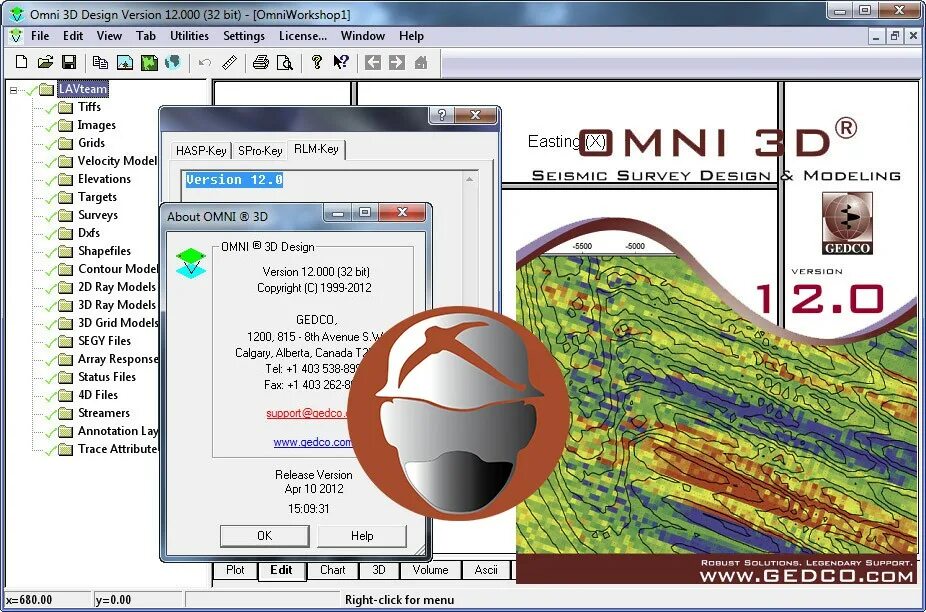Print using the printer toolbar icon
Image resolution: width=926 pixels, height=612 pixels.
260,62
